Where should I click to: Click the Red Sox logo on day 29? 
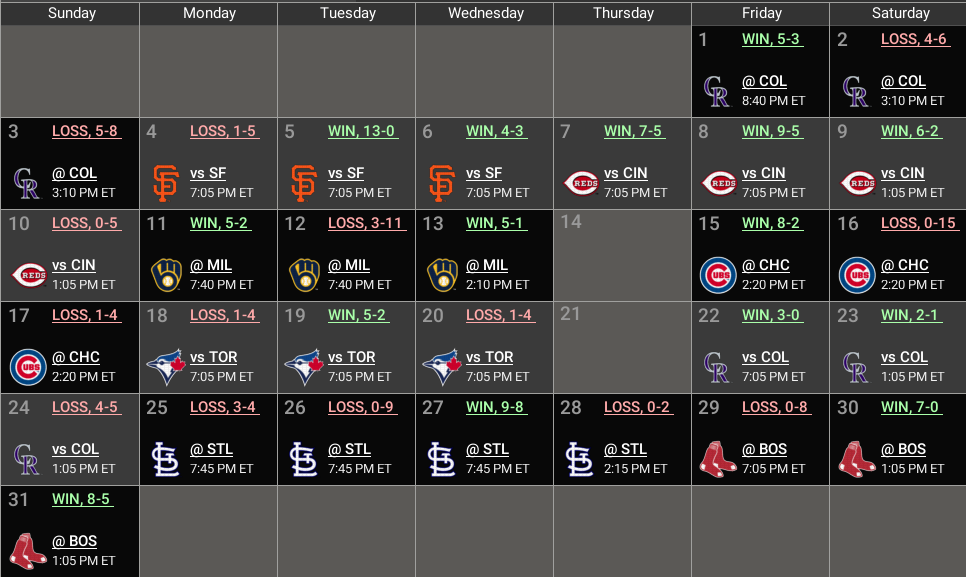(717, 459)
